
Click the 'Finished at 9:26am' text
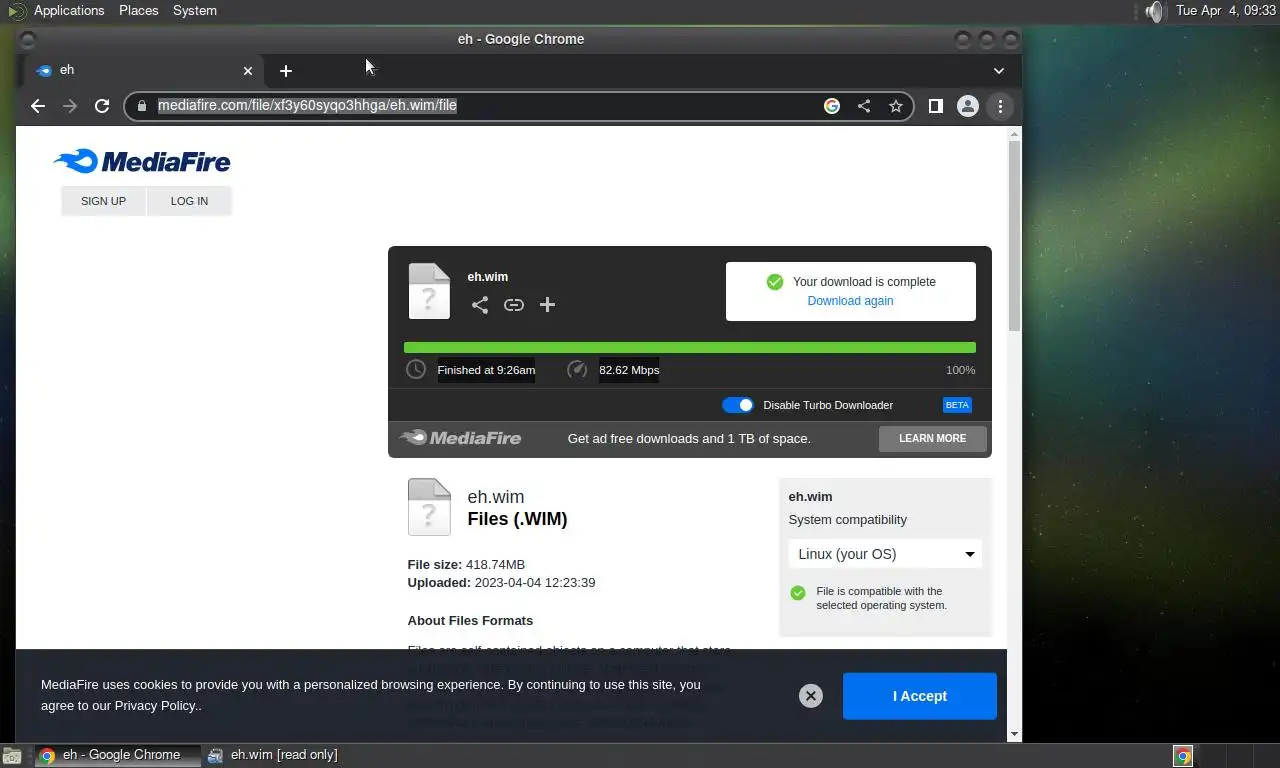(486, 370)
